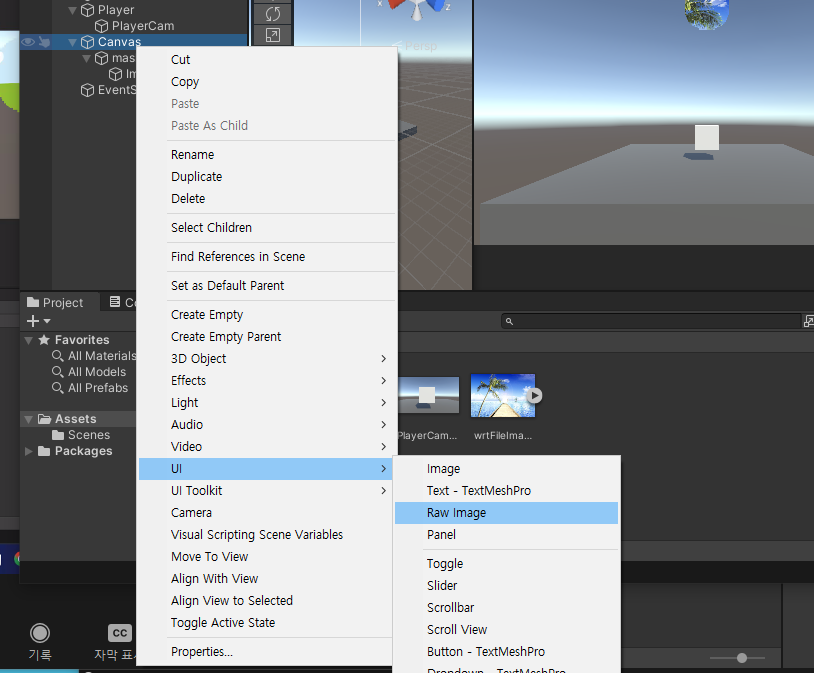Click Align With View entry
The width and height of the screenshot is (814, 673).
(x=266, y=578)
